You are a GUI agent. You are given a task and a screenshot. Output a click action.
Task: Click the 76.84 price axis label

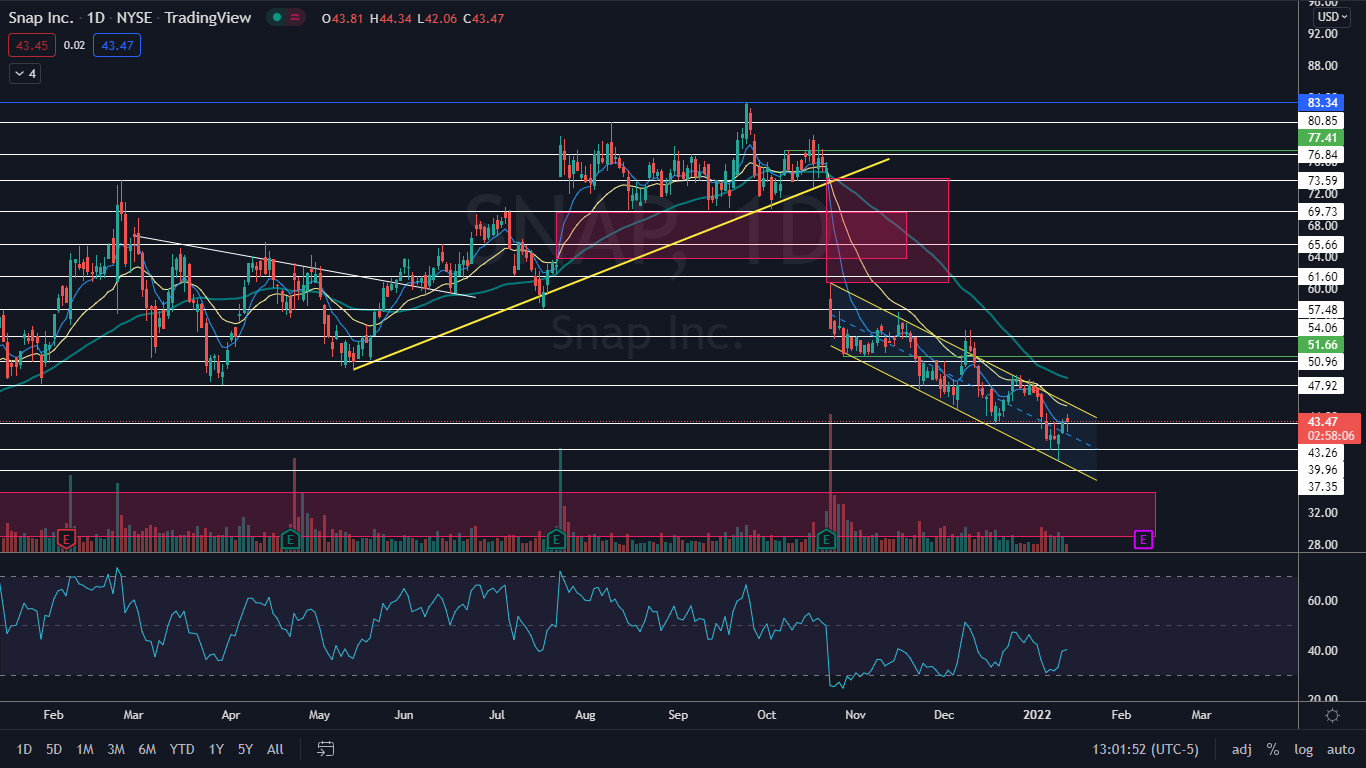[x=1322, y=155]
